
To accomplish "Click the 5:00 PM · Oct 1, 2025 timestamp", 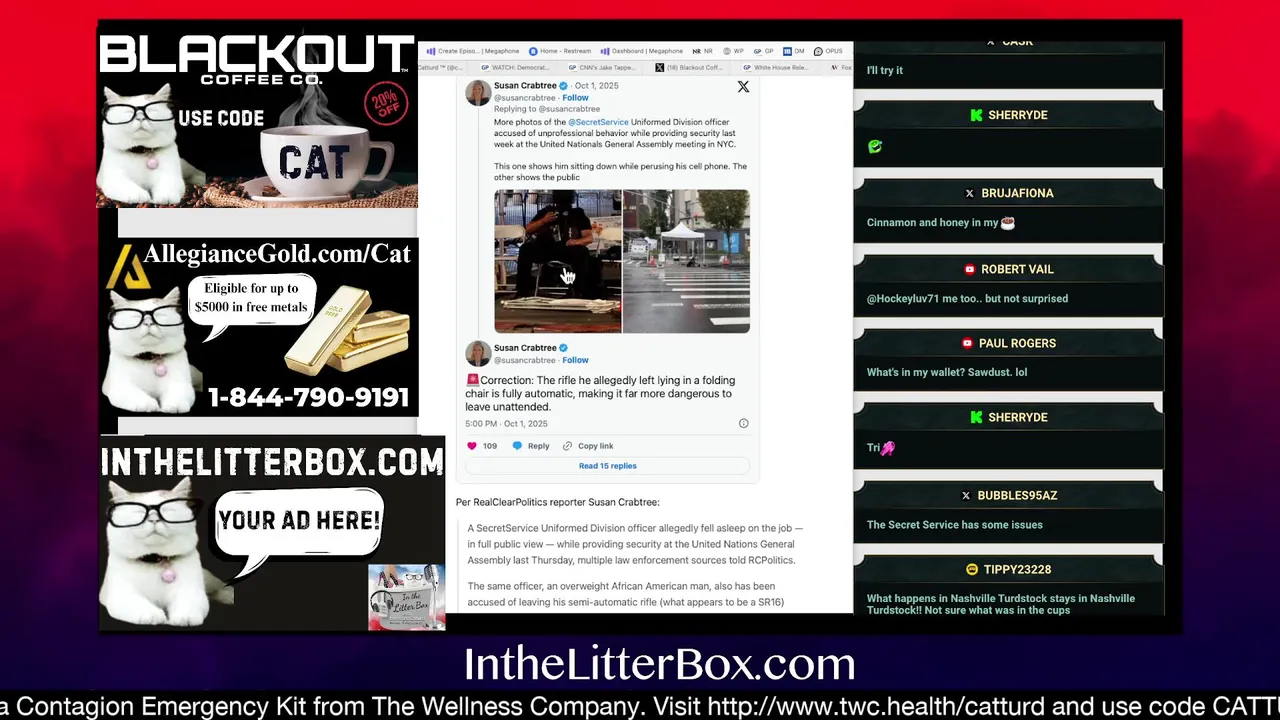I will point(506,424).
